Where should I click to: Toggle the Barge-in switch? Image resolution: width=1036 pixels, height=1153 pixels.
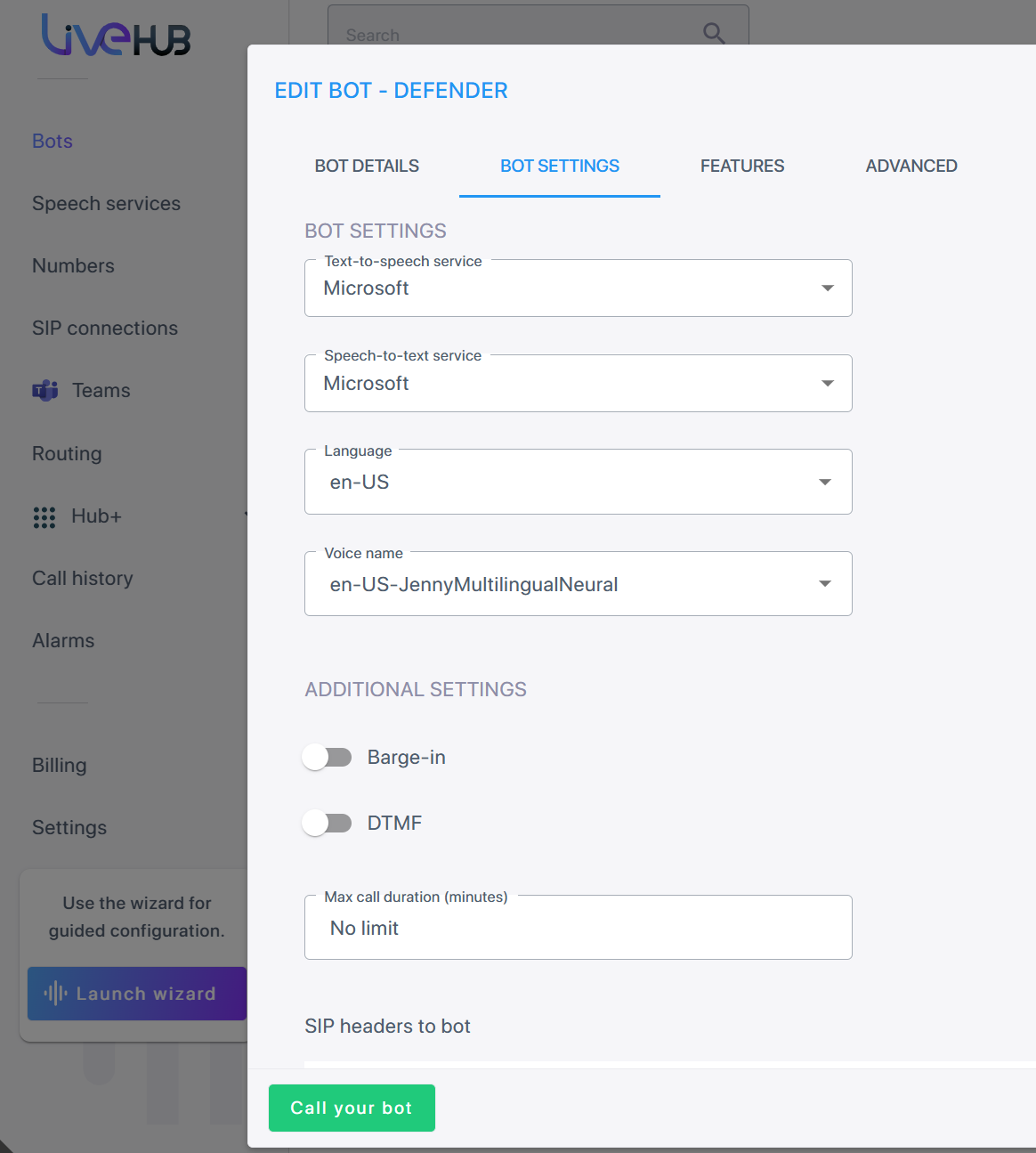pos(327,757)
